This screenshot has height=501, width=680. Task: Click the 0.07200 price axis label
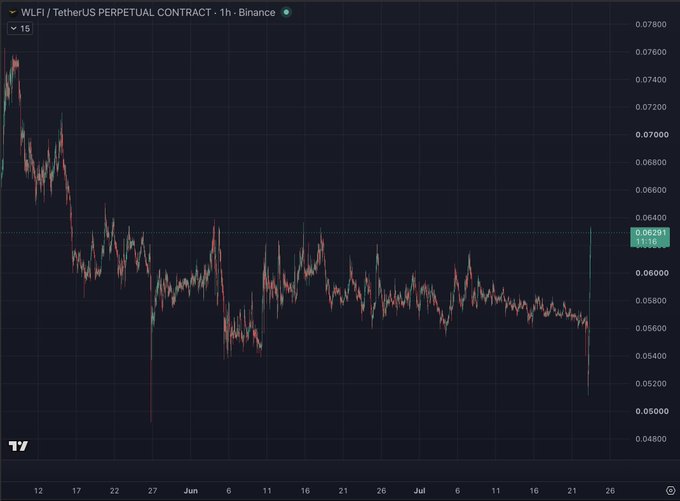tap(651, 107)
